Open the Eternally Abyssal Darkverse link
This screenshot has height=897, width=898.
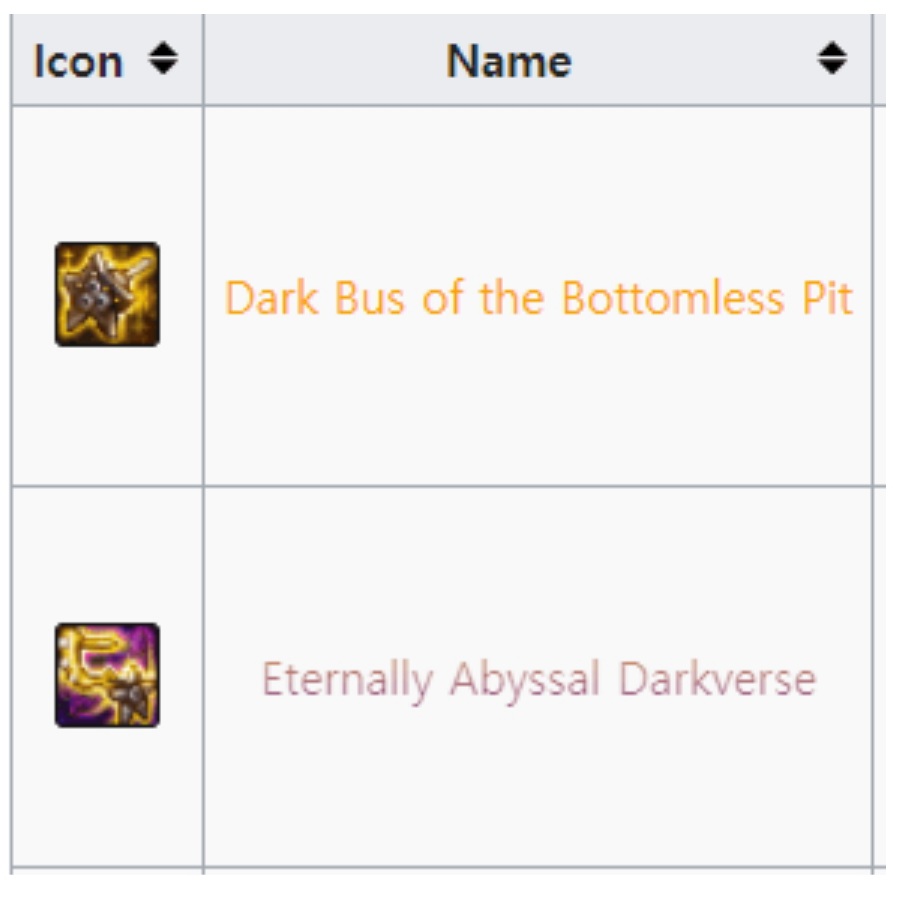click(x=539, y=679)
